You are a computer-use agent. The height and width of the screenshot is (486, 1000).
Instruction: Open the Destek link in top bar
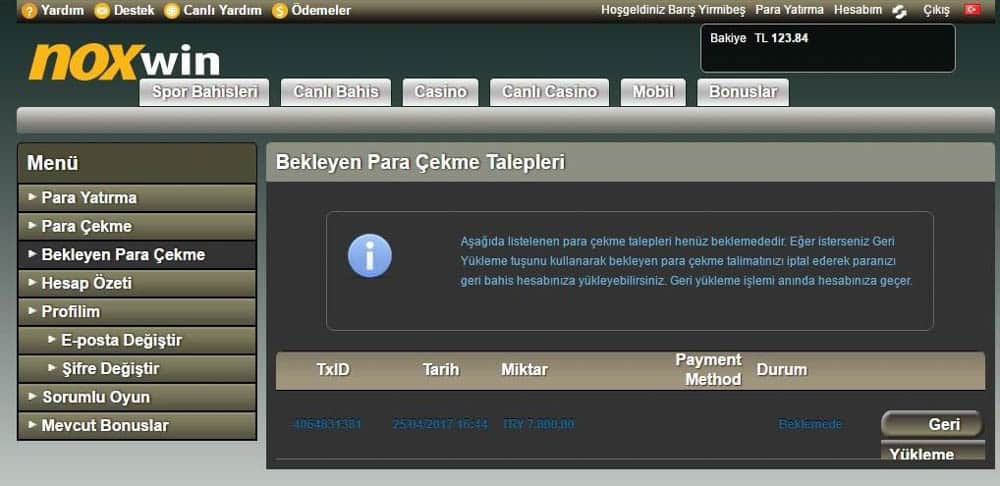click(134, 10)
